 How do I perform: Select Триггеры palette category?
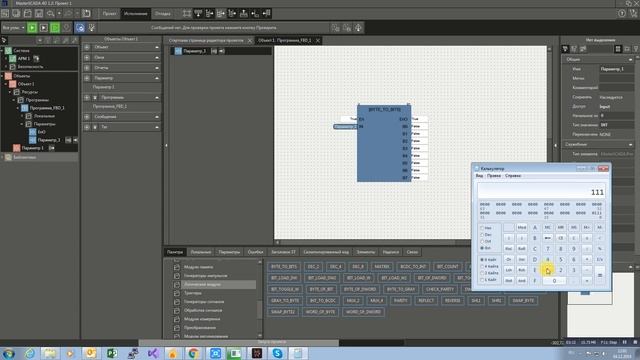[193, 293]
